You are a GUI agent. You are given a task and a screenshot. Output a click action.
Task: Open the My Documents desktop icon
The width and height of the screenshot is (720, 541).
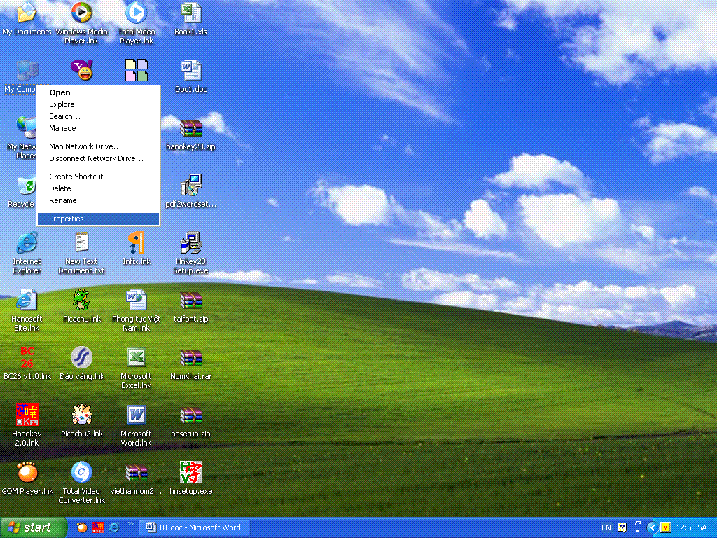coord(27,13)
